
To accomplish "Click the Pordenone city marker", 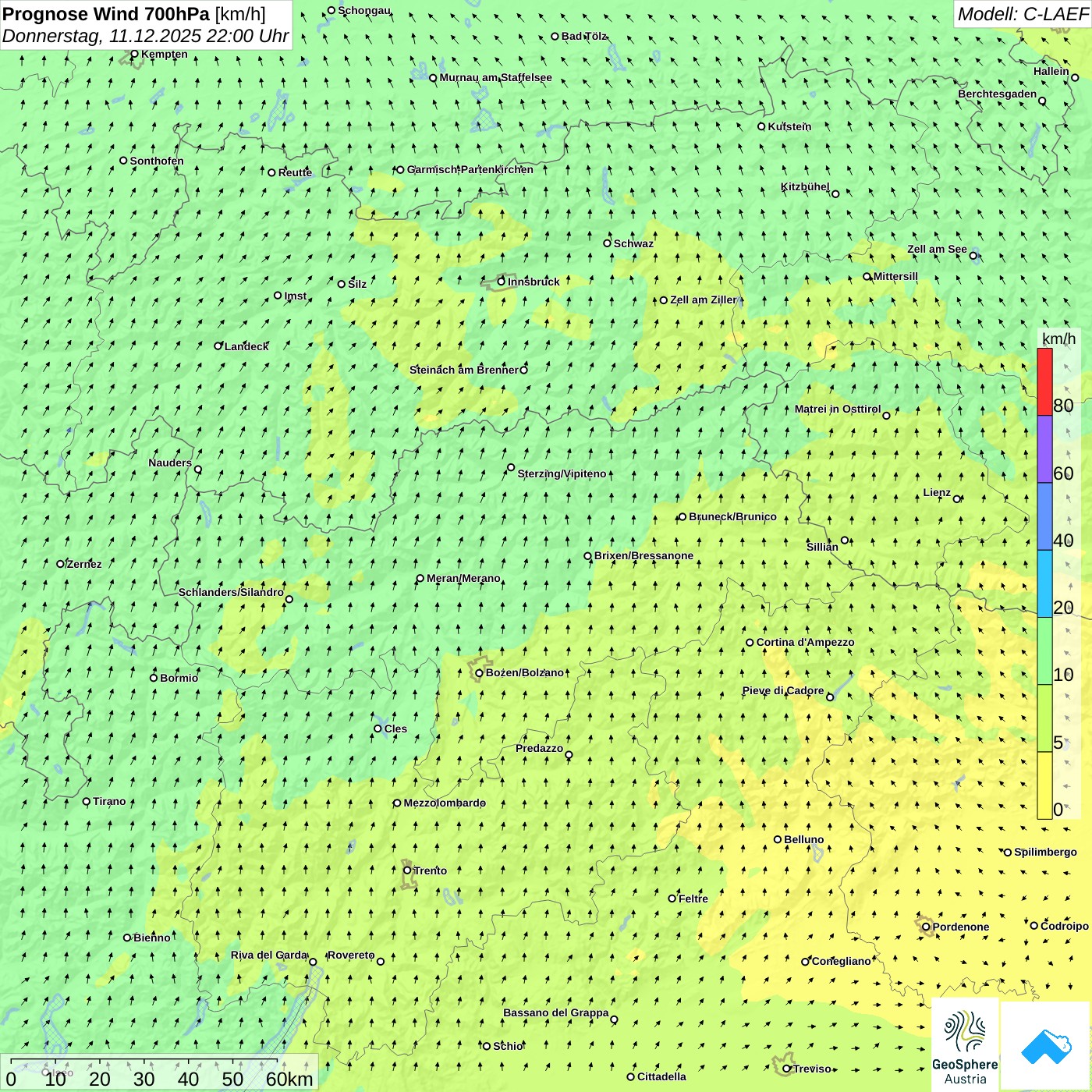I will 926,927.
